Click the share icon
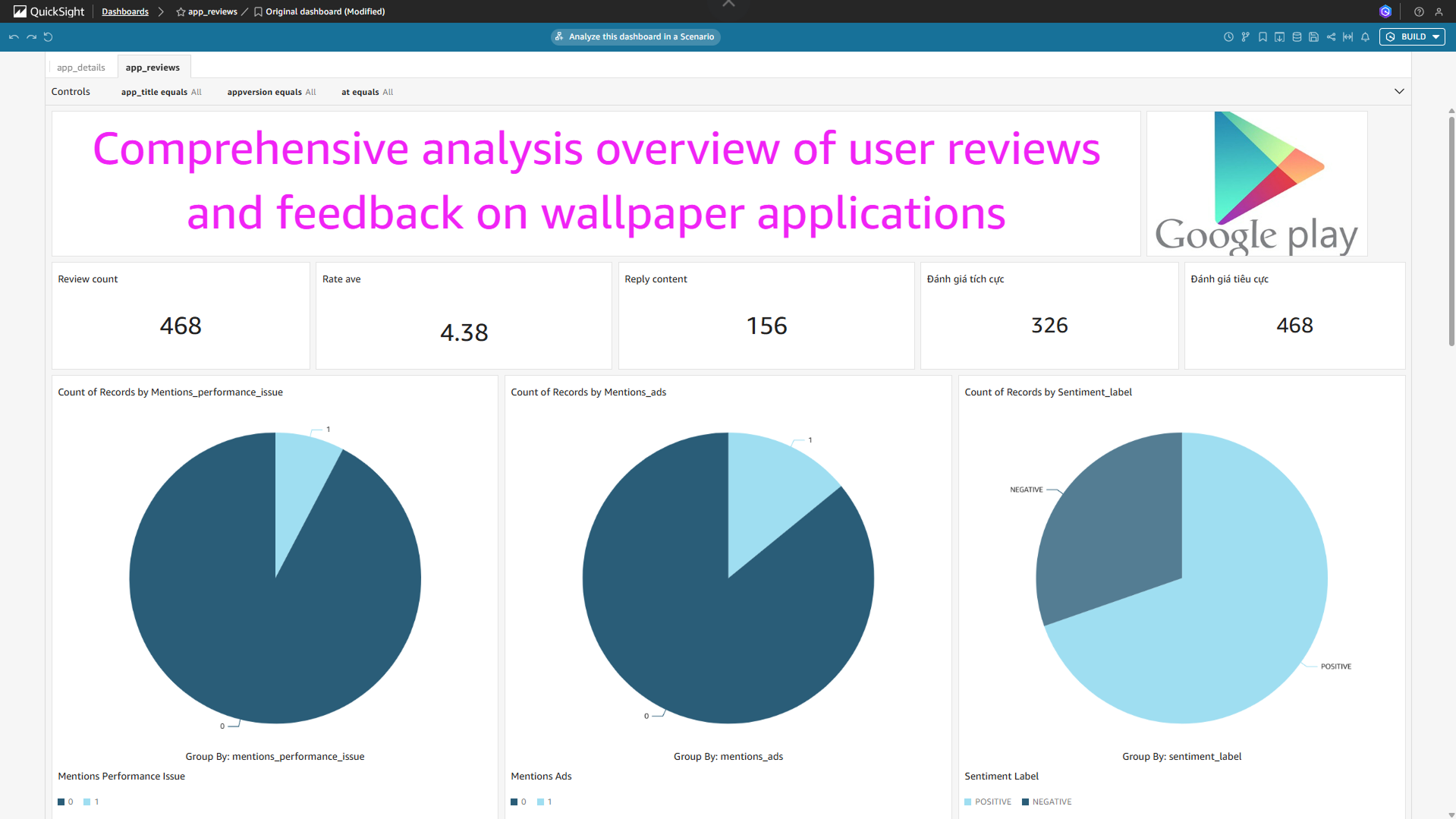This screenshot has height=819, width=1456. tap(1331, 37)
